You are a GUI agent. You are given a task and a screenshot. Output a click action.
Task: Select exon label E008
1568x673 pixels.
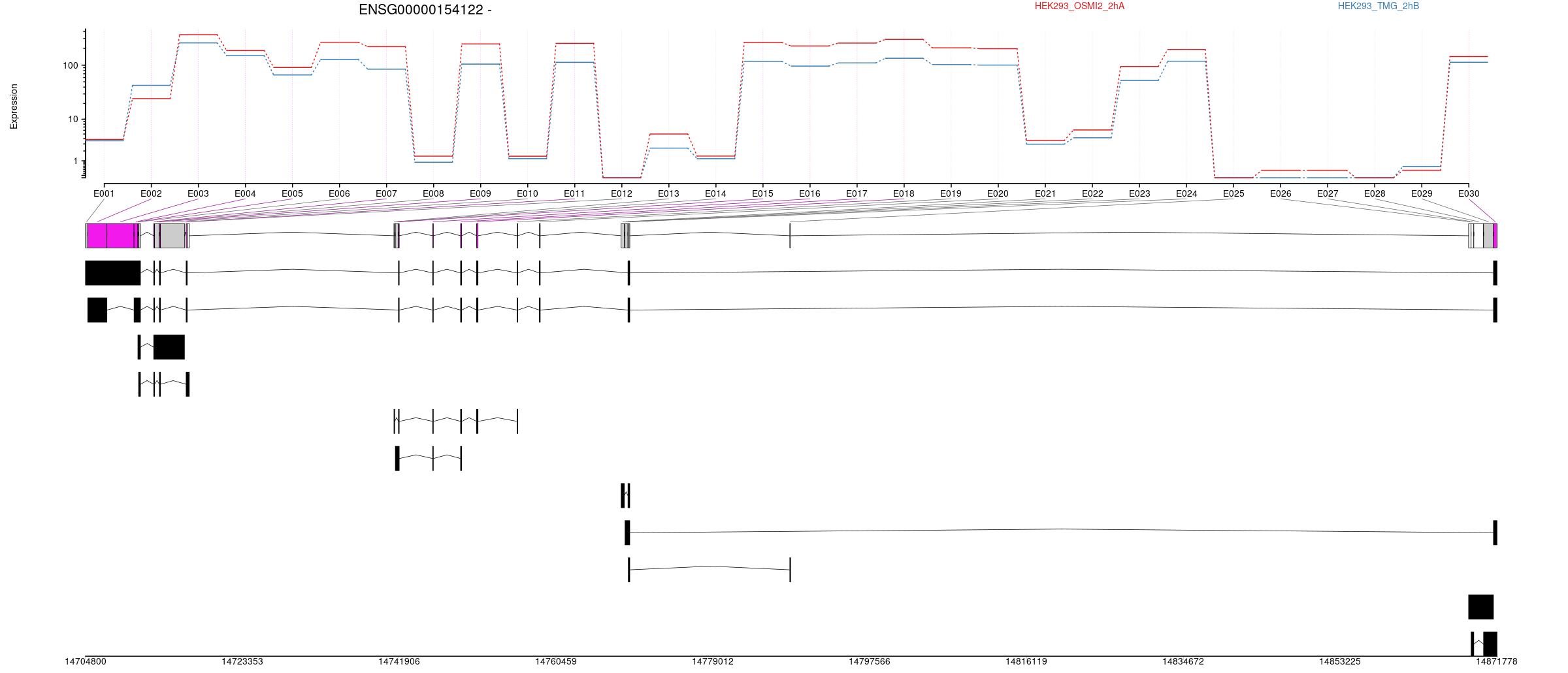pos(433,193)
